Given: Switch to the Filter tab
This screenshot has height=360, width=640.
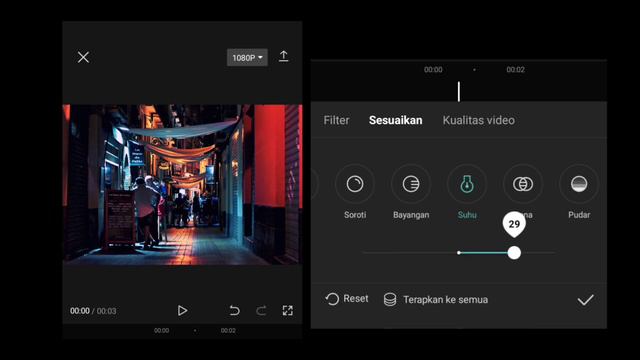Looking at the screenshot, I should [x=336, y=120].
